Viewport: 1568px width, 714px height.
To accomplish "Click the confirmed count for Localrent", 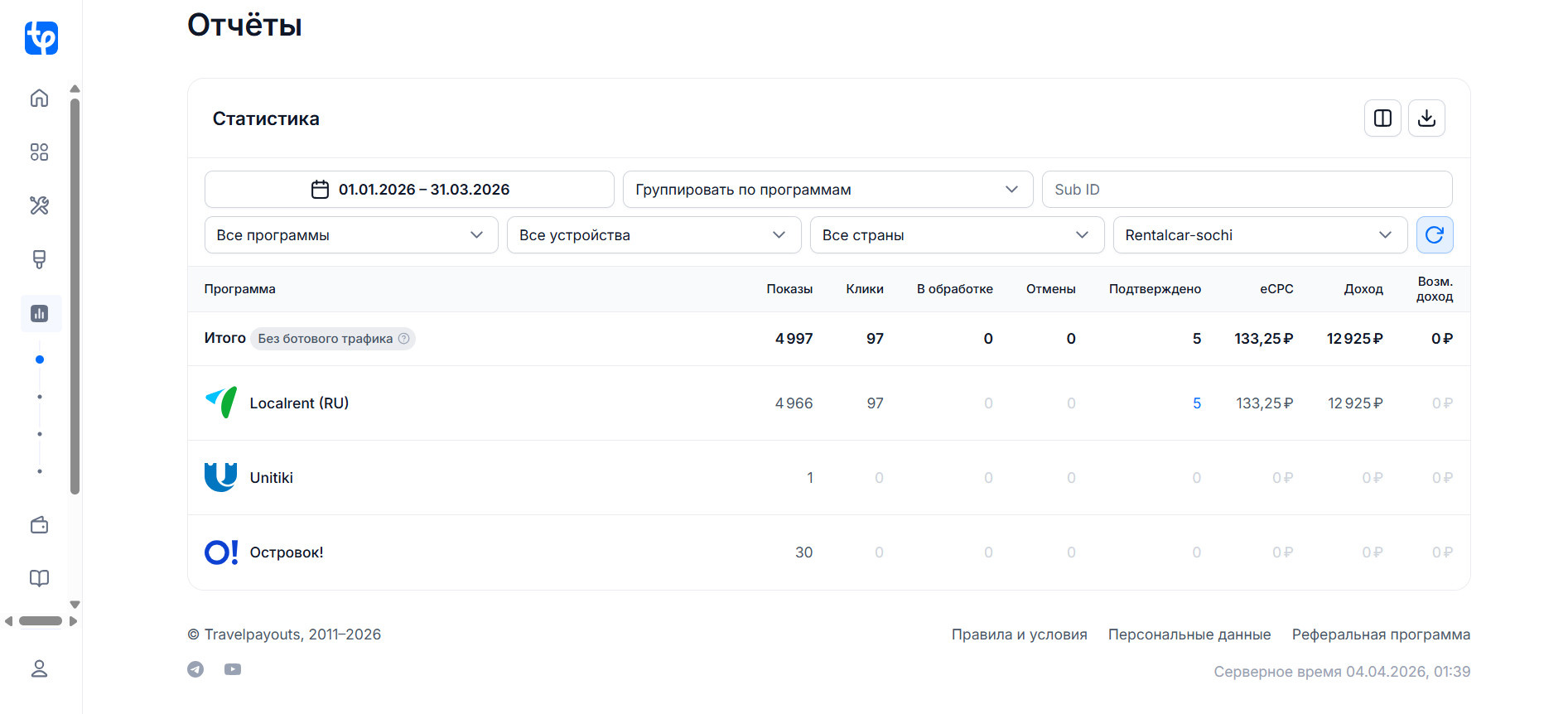I will click(x=1196, y=403).
